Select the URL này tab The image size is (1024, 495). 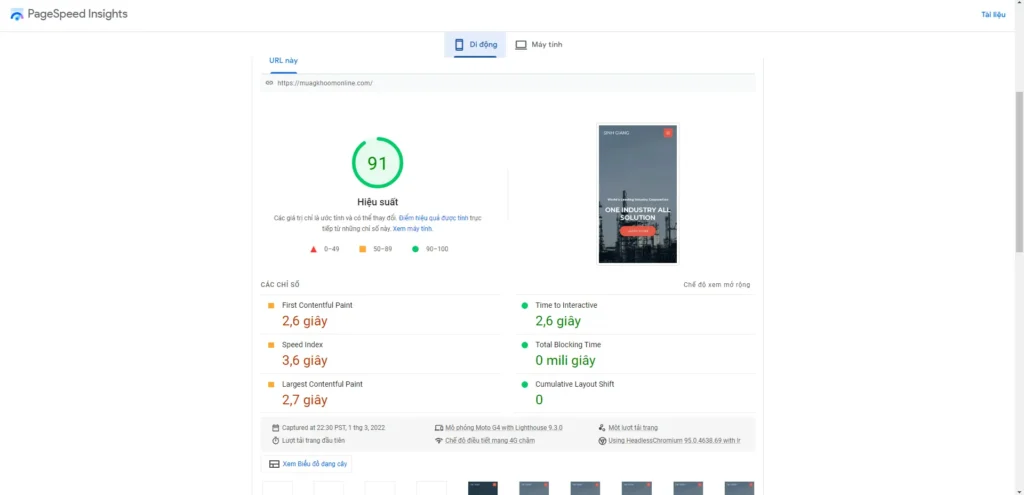tap(283, 60)
